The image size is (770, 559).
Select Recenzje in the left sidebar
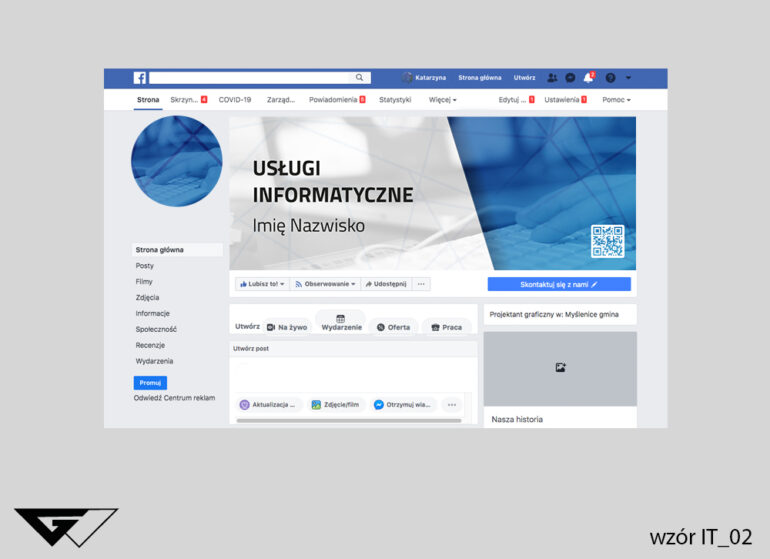pyautogui.click(x=150, y=345)
